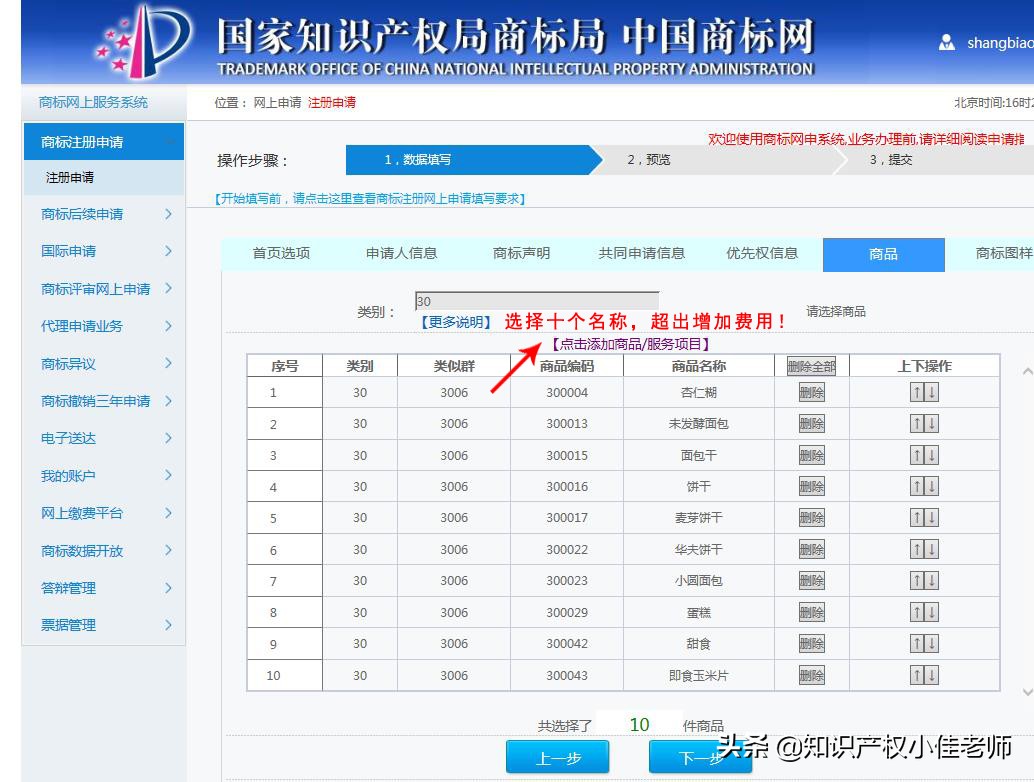Click the arrows icon beside 麦芽饼干
1034x782 pixels.
(922, 517)
